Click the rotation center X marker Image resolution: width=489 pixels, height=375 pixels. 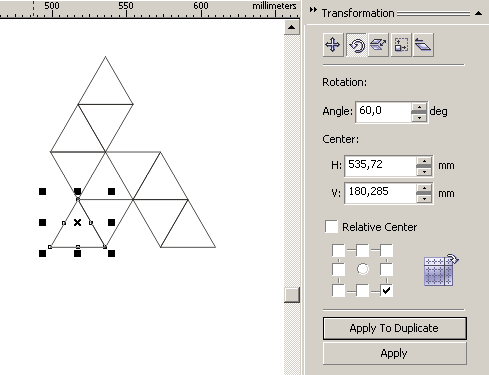77,222
